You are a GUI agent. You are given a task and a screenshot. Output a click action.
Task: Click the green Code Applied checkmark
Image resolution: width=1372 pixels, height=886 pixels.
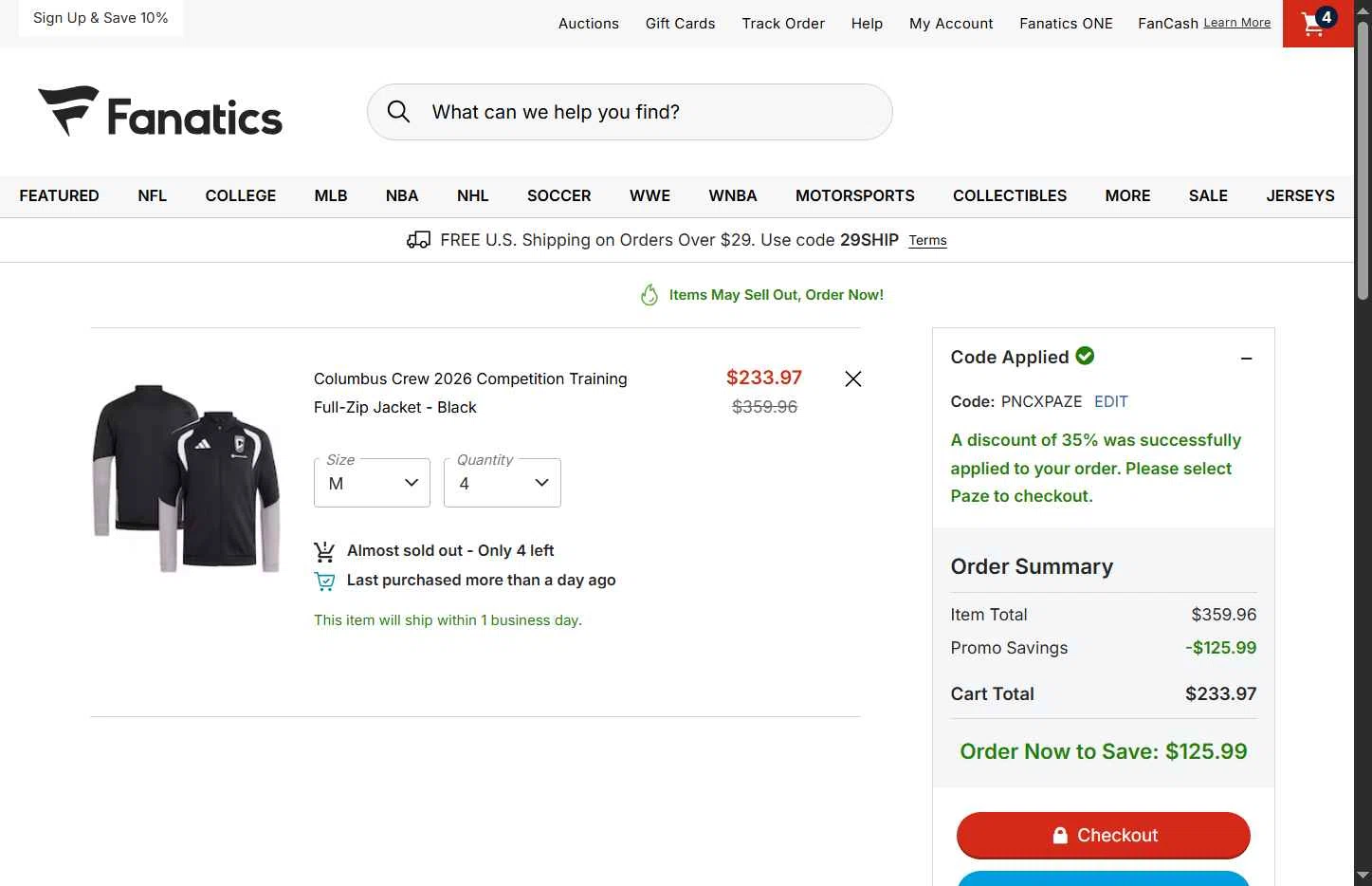point(1085,356)
